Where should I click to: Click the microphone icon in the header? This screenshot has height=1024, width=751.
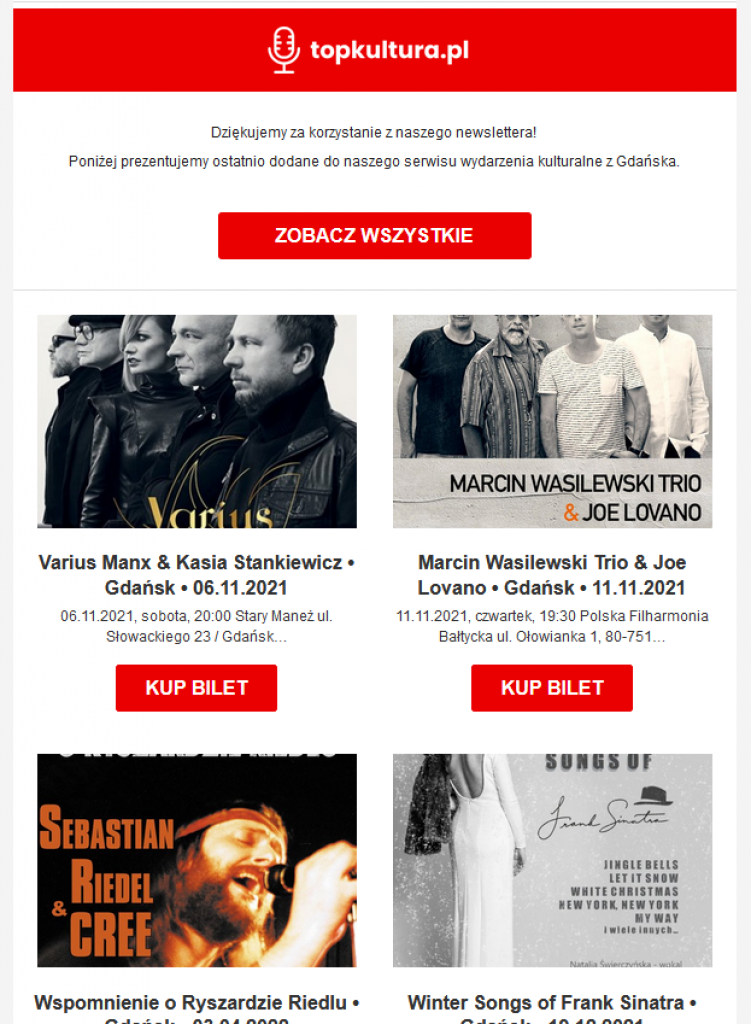283,50
